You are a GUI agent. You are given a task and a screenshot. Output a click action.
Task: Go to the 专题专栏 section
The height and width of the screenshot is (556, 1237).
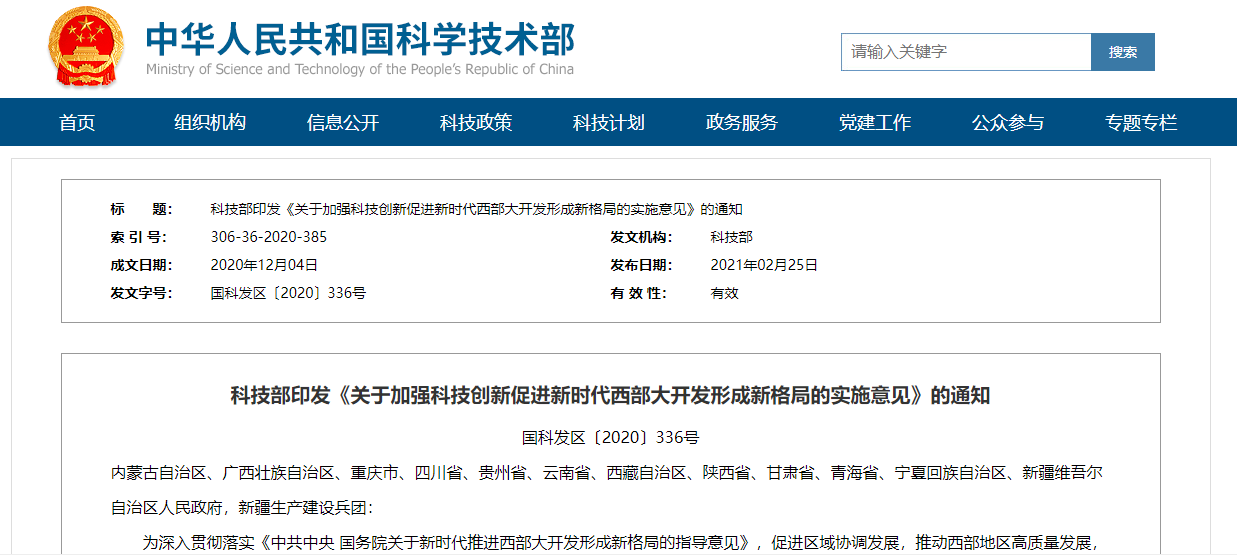[x=1141, y=123]
